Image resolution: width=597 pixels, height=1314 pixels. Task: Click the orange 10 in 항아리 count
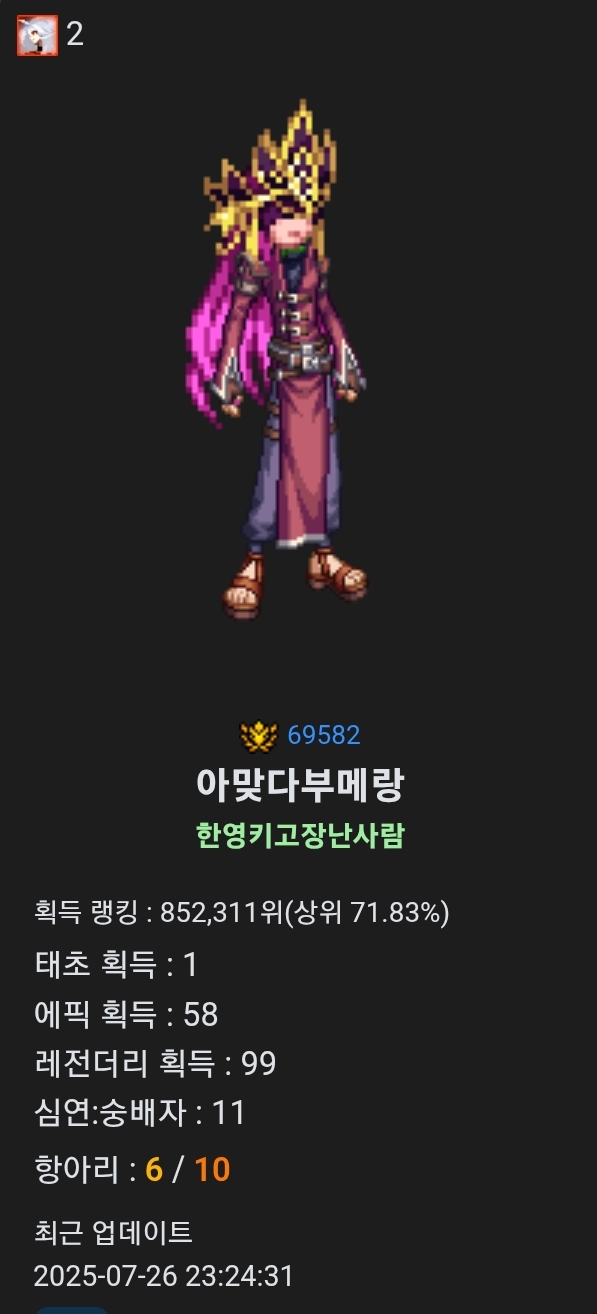(x=212, y=1169)
